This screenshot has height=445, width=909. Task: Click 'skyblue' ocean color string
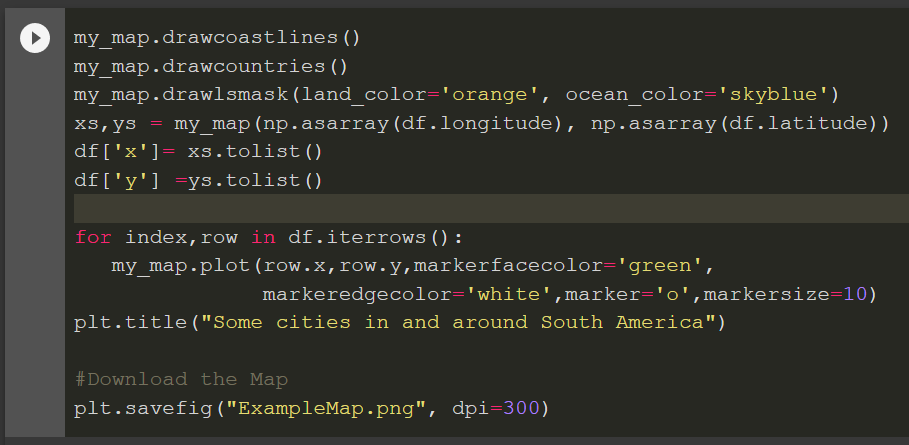[x=774, y=95]
